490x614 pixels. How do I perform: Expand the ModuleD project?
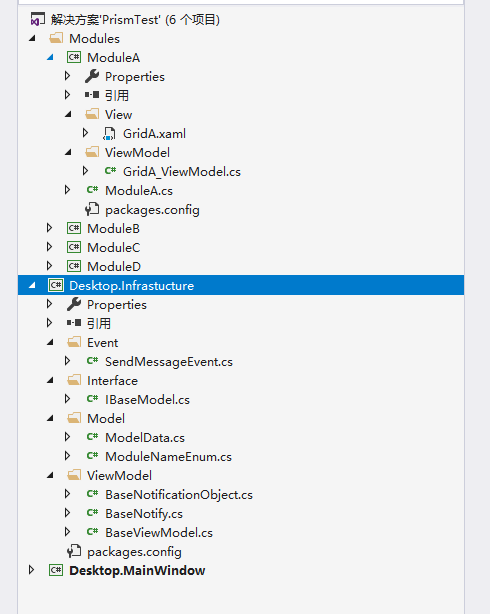(49, 266)
